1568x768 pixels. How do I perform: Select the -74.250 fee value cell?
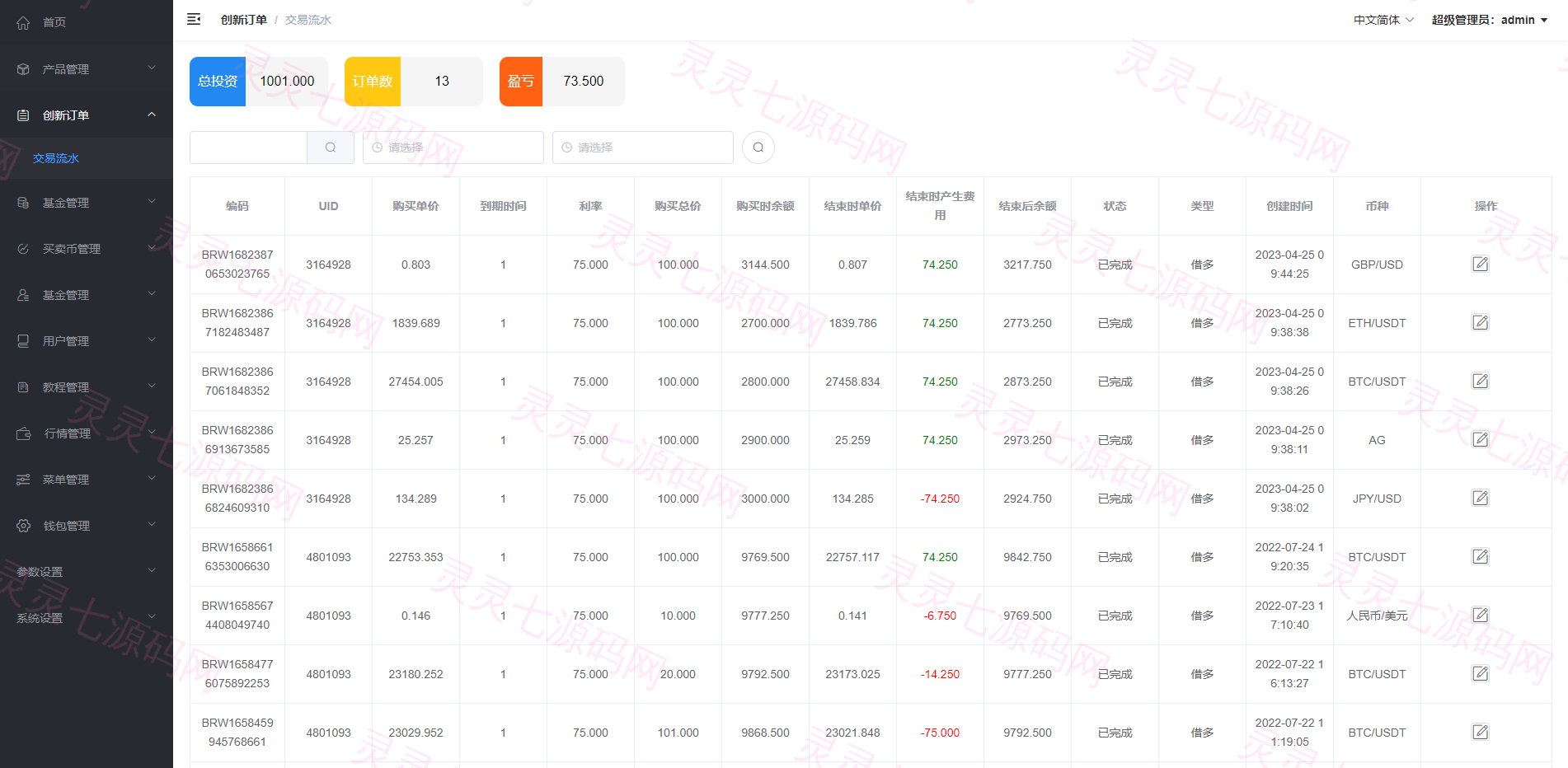coord(940,499)
